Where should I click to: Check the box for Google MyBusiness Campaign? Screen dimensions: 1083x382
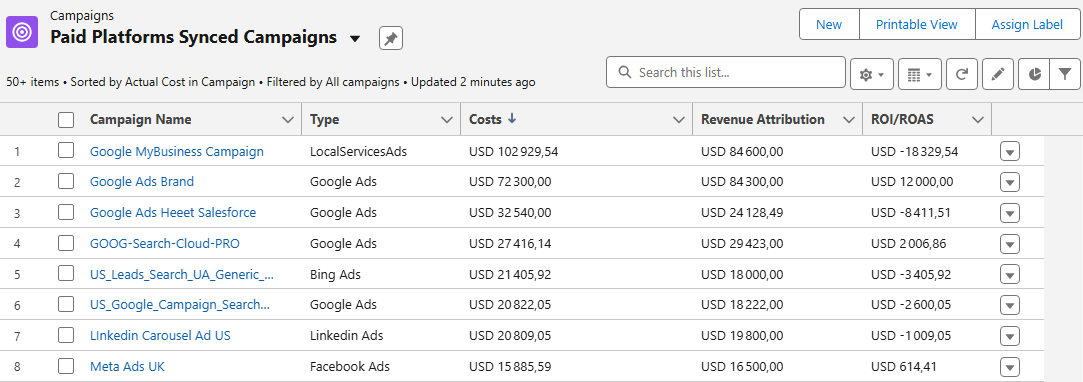tap(66, 151)
